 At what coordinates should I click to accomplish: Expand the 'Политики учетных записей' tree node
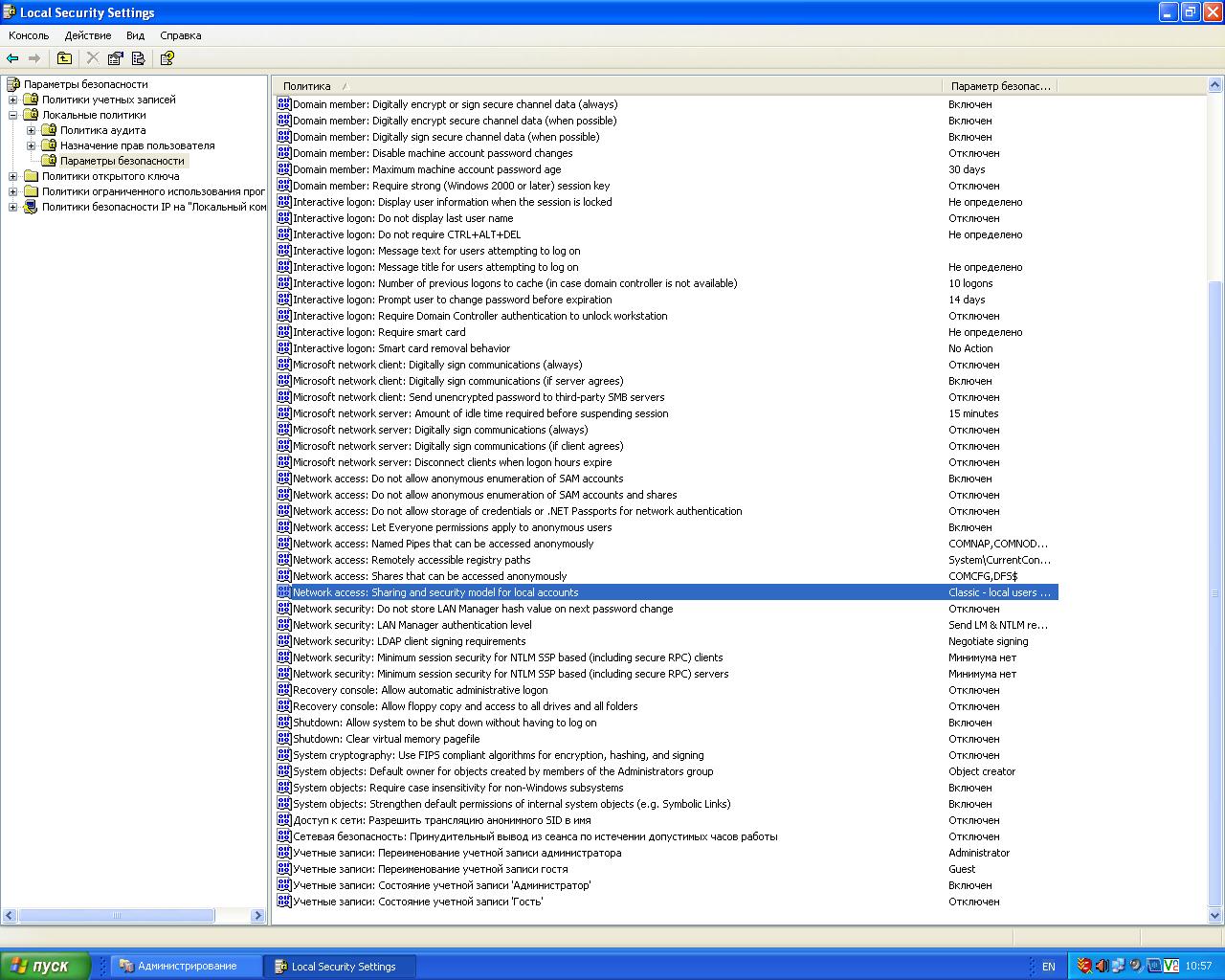pos(13,100)
